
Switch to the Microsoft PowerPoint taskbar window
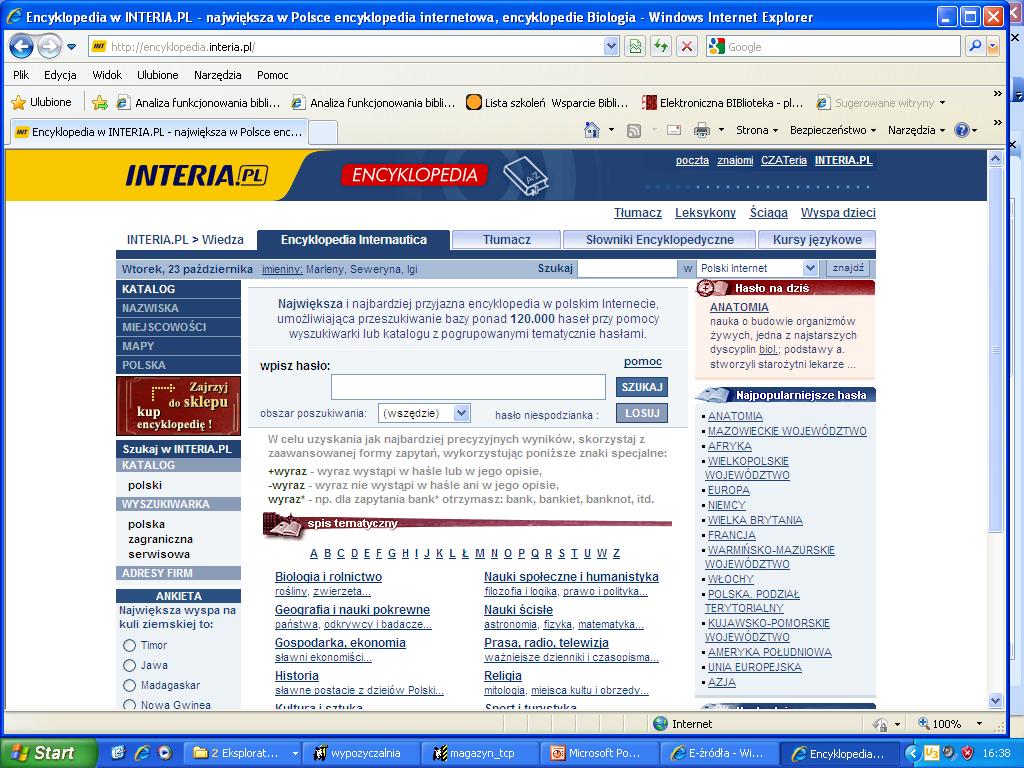click(x=600, y=753)
